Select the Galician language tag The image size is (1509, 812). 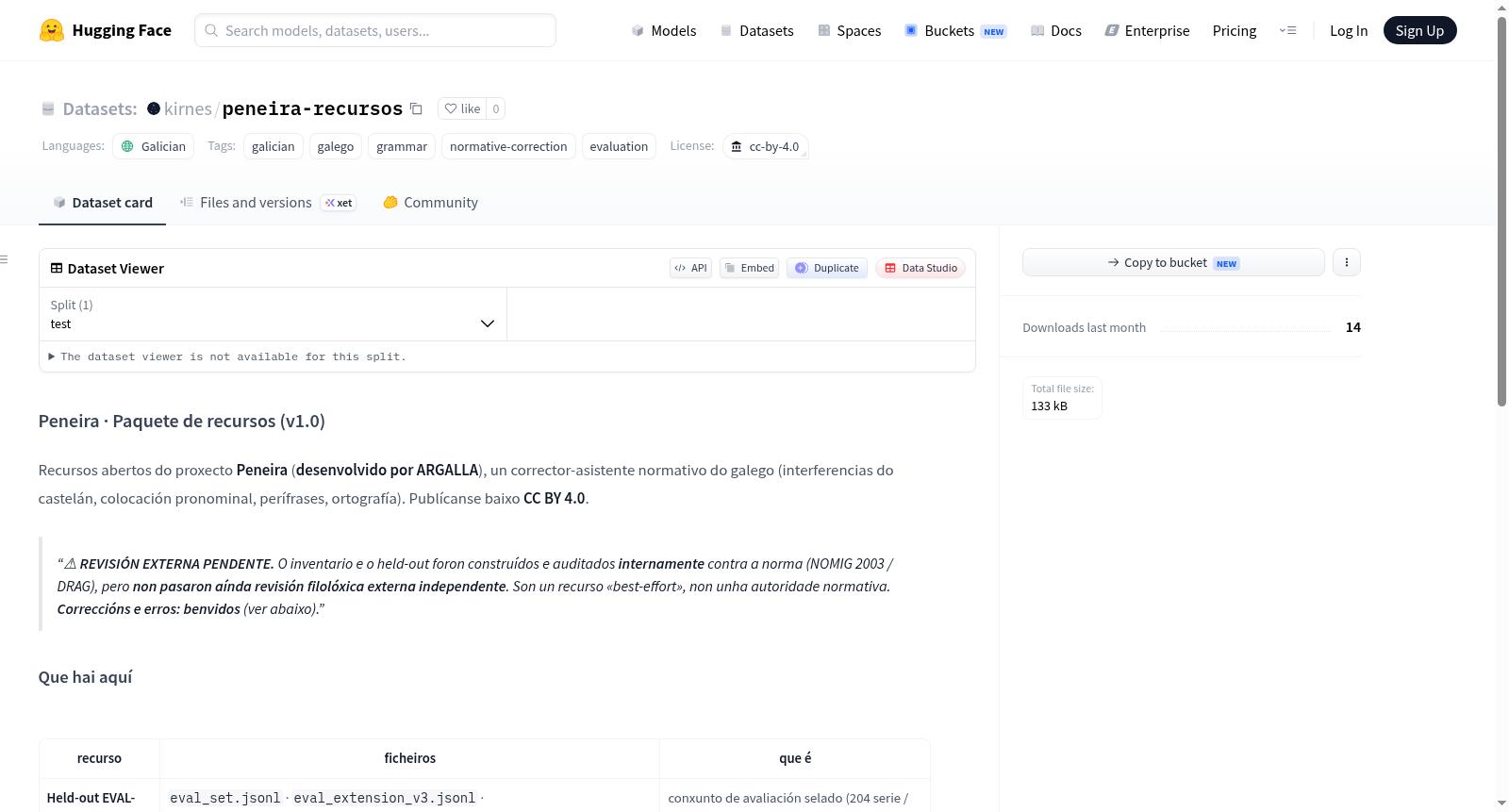click(154, 146)
